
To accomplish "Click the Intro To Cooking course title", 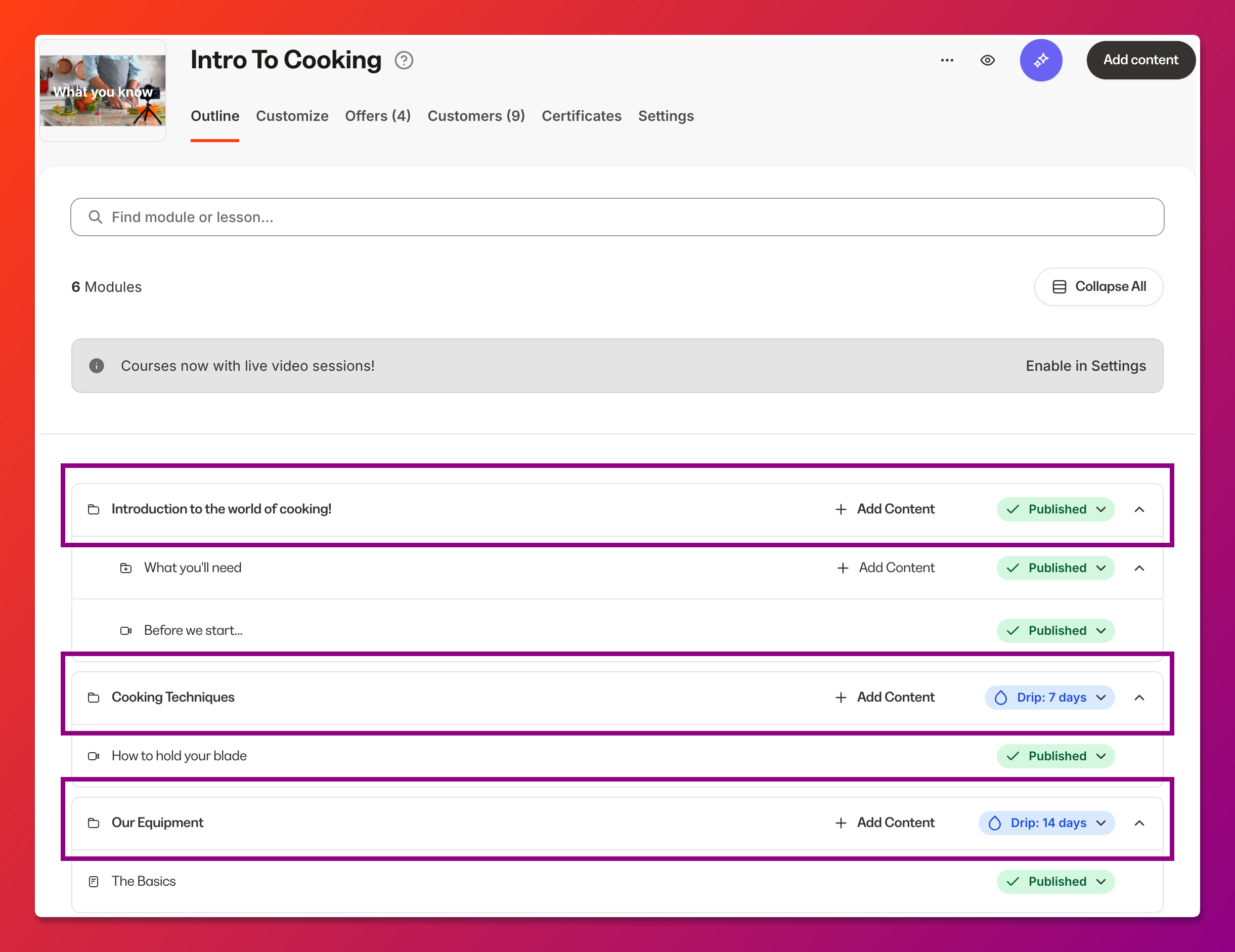I will pos(286,60).
